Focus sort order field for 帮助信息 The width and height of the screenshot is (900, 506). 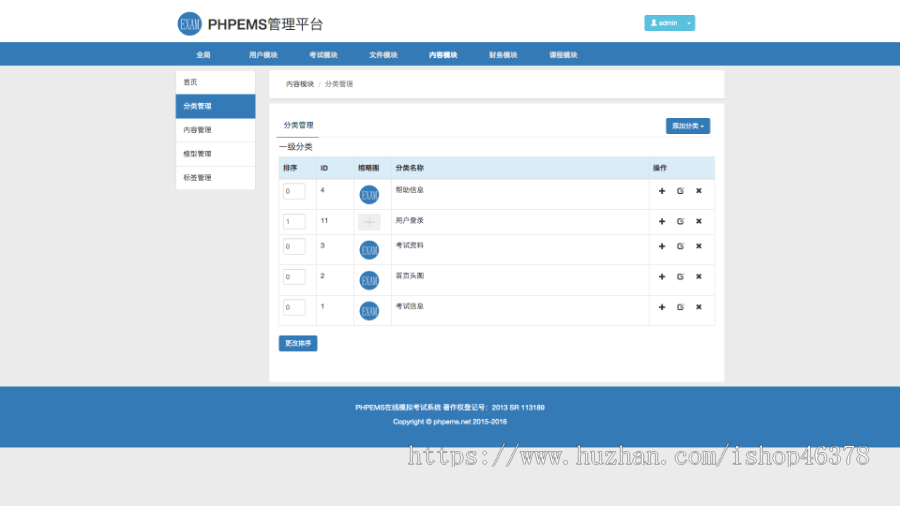pyautogui.click(x=294, y=191)
